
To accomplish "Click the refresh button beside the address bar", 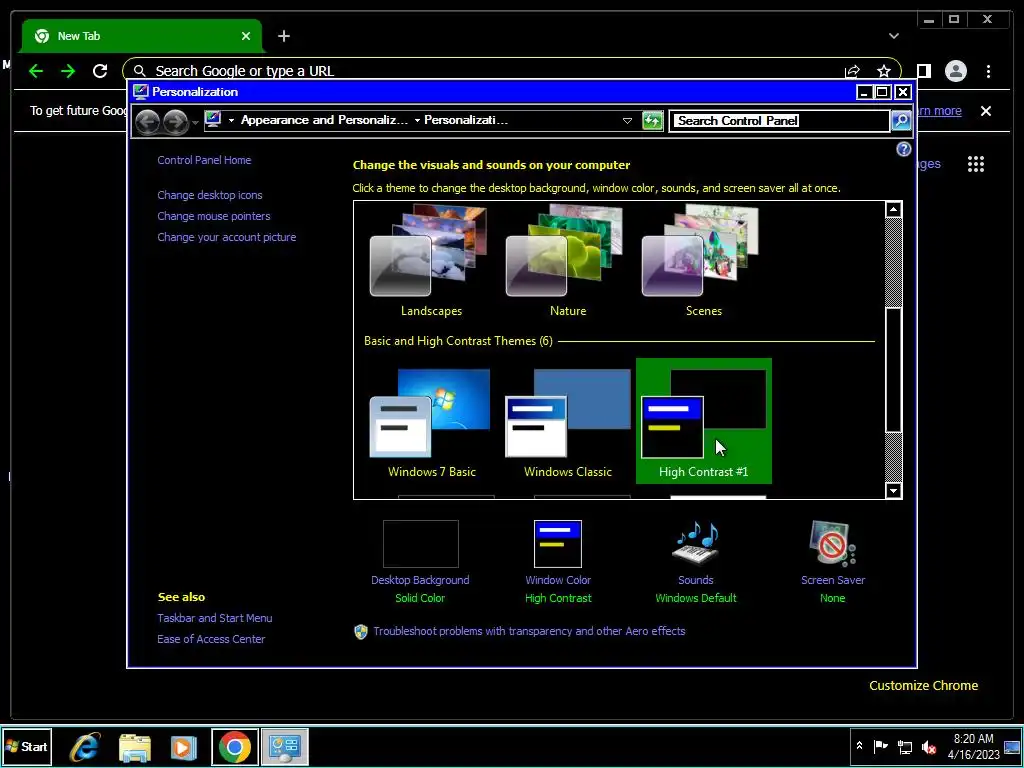I will click(652, 121).
